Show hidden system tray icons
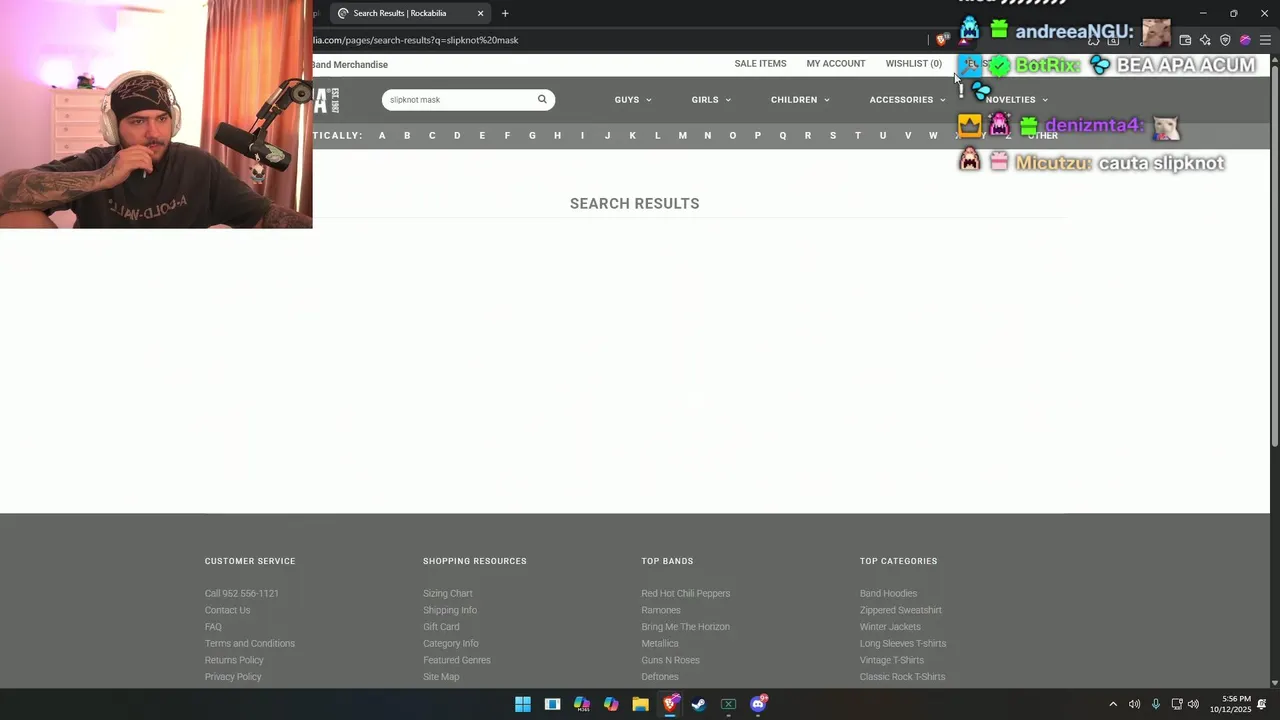 (1113, 704)
